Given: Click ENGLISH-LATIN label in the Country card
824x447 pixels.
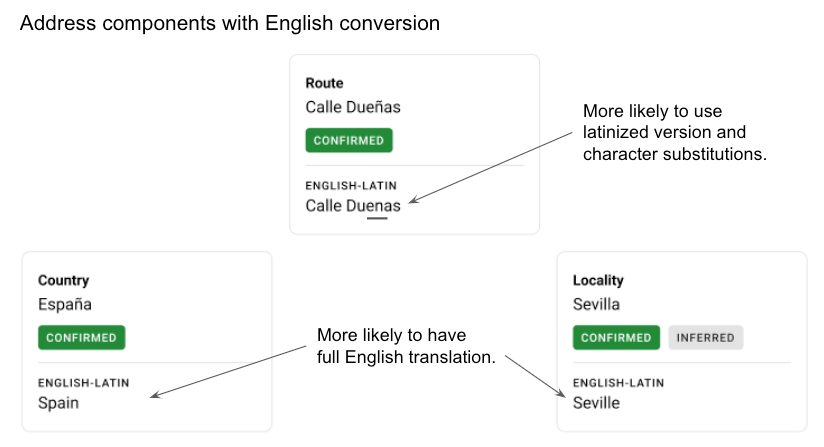Looking at the screenshot, I should pos(83,382).
